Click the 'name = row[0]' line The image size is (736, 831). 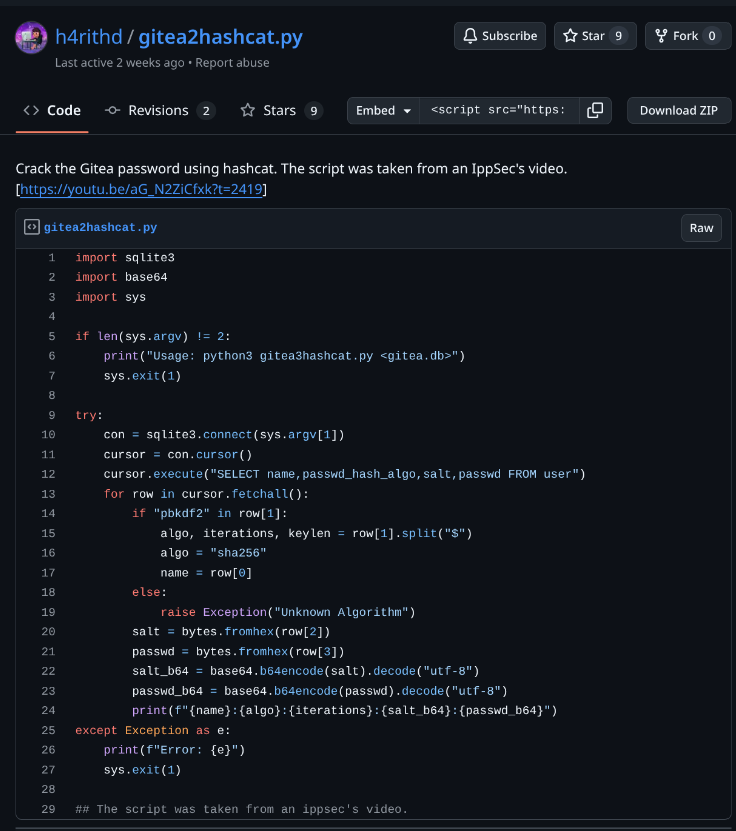[x=206, y=573]
